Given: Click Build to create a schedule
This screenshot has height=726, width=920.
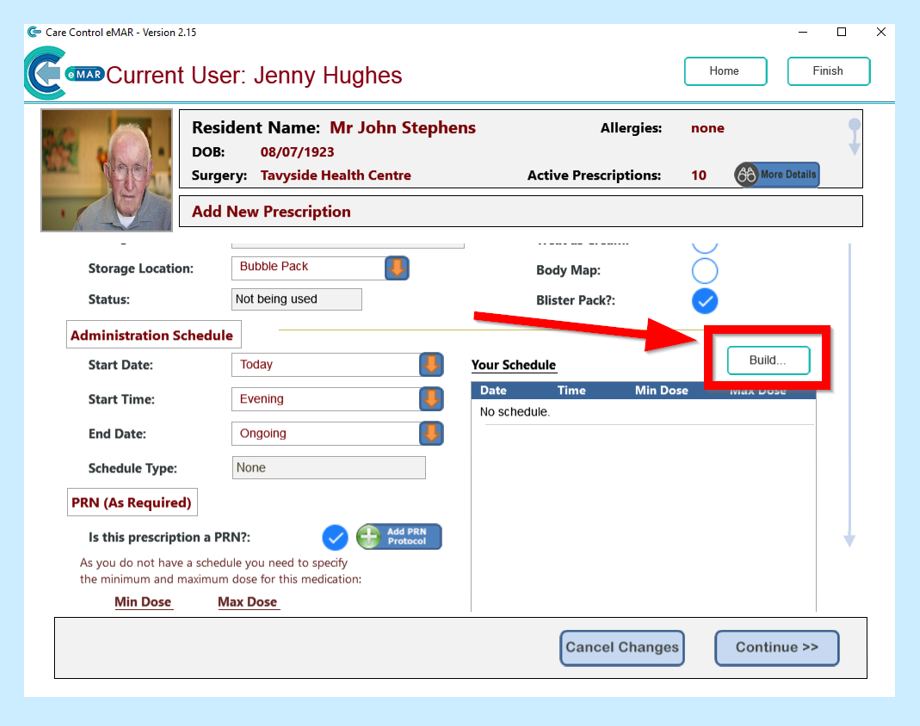Looking at the screenshot, I should tap(767, 360).
